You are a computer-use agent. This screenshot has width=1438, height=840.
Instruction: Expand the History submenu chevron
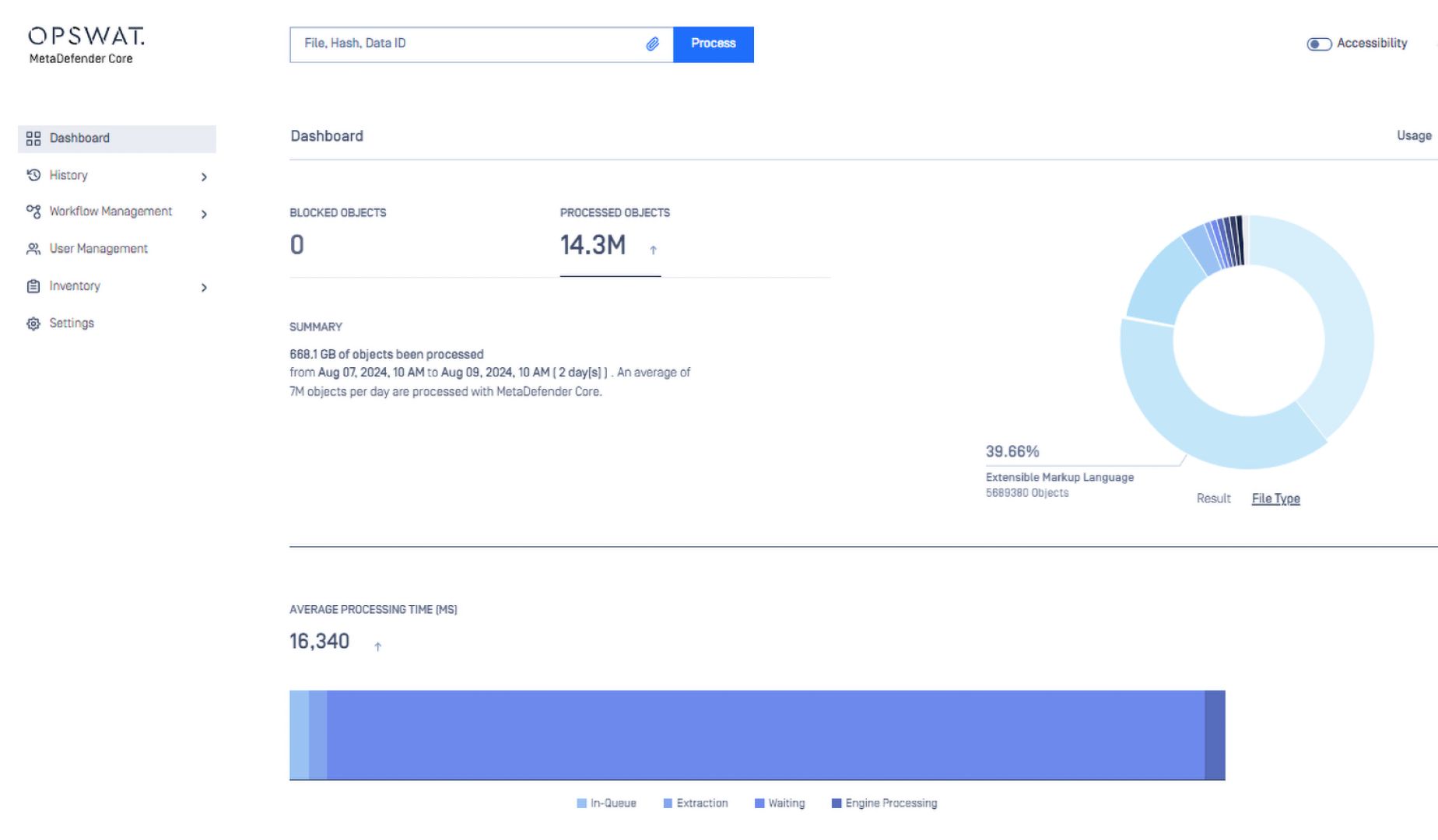pos(204,177)
